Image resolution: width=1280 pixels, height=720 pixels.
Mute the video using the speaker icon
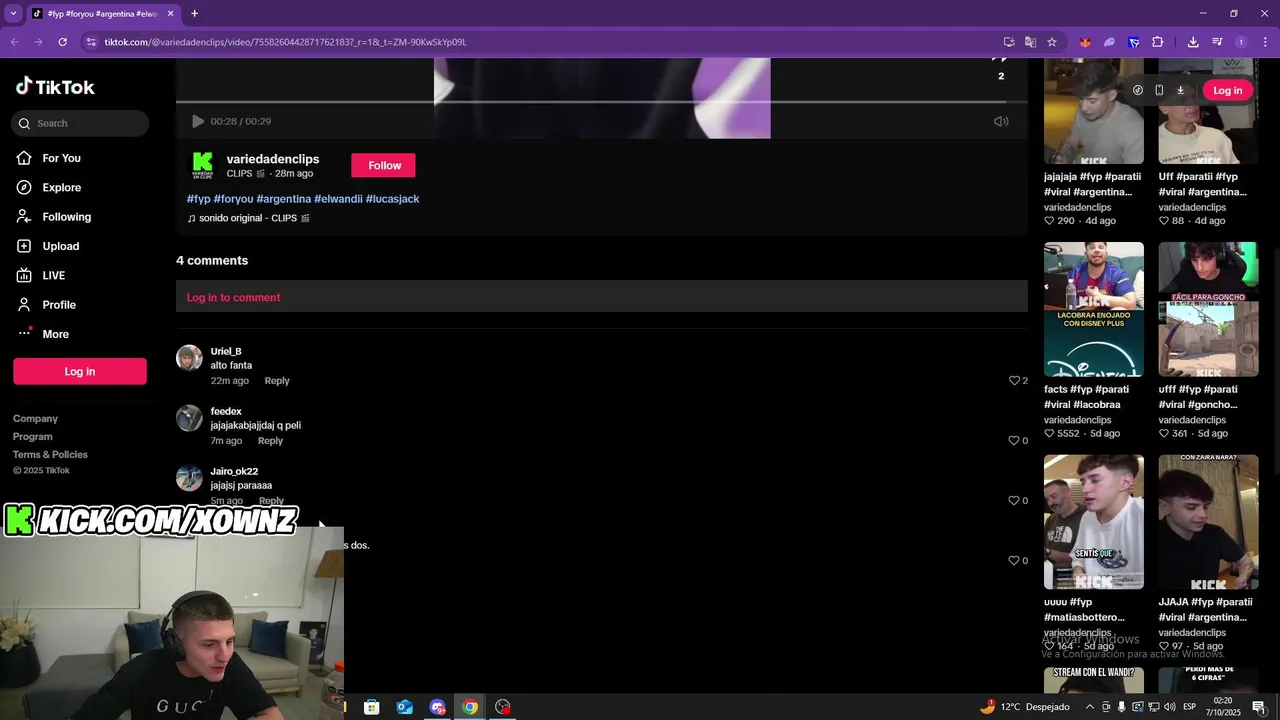pyautogui.click(x=1001, y=121)
